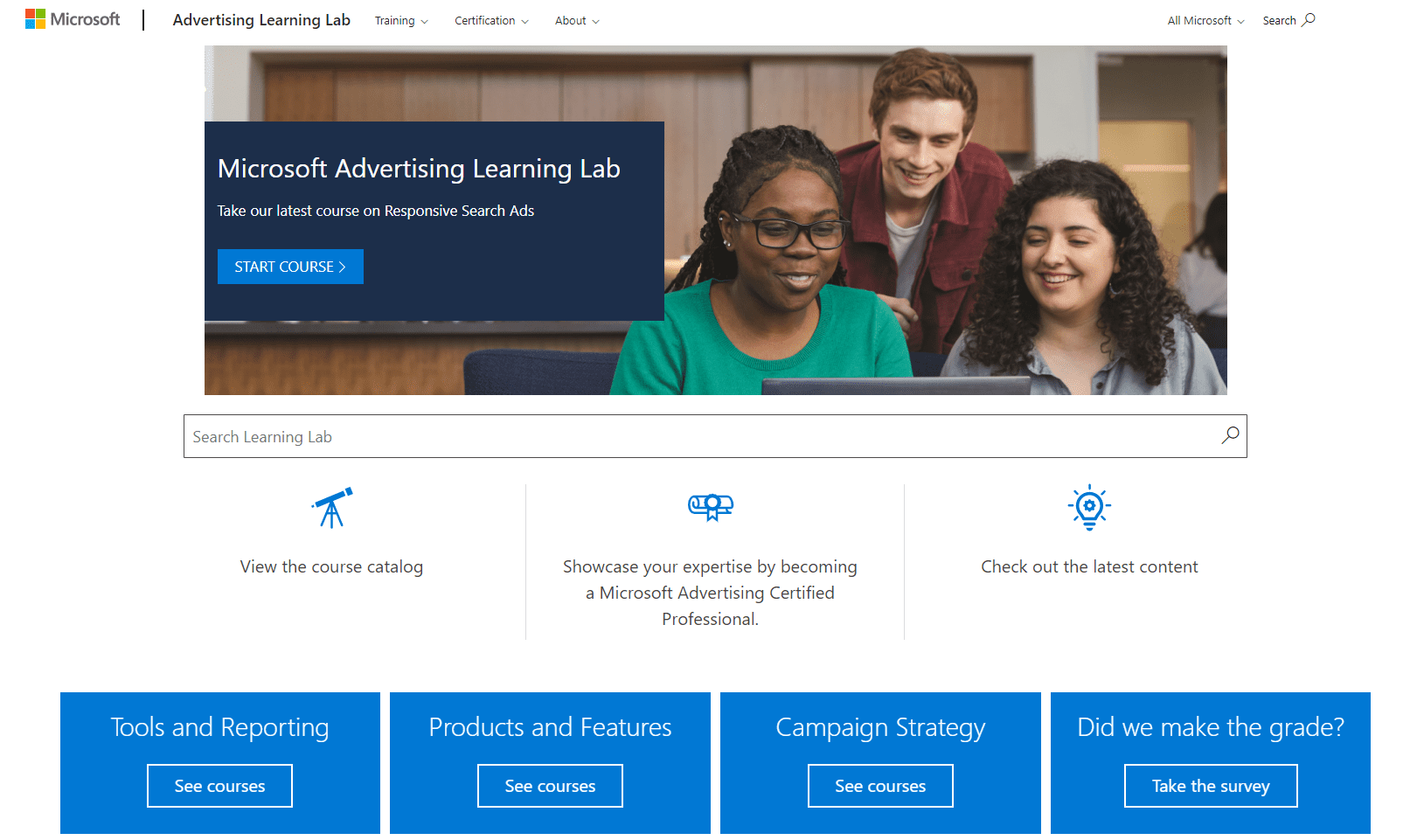The image size is (1424, 840).
Task: Click See courses under Campaign Strategy
Action: [880, 785]
